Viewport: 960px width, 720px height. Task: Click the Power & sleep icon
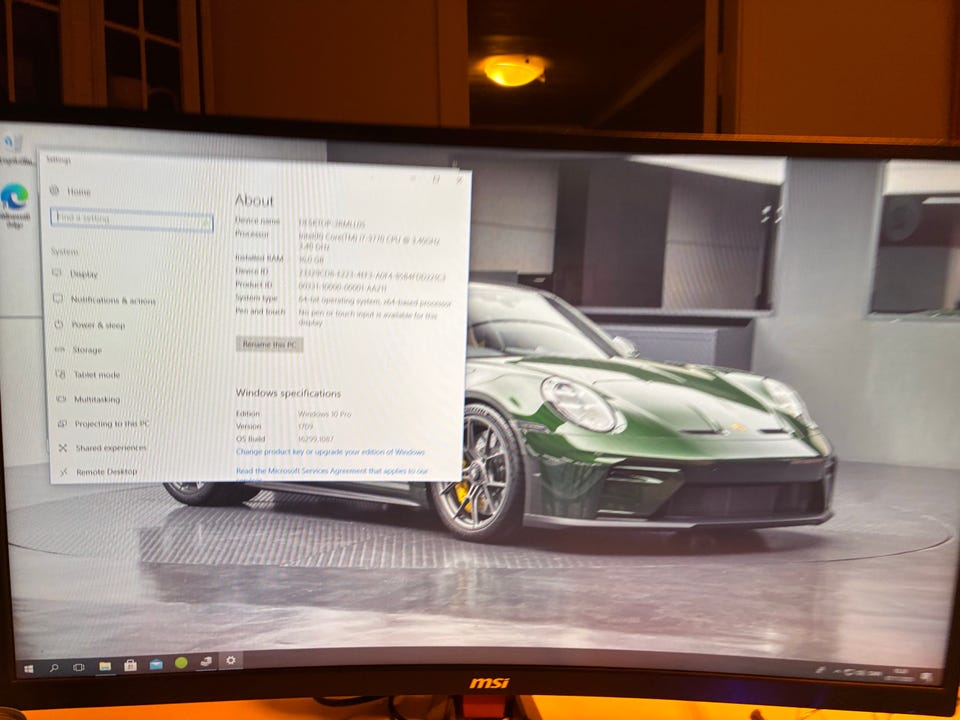[59, 324]
